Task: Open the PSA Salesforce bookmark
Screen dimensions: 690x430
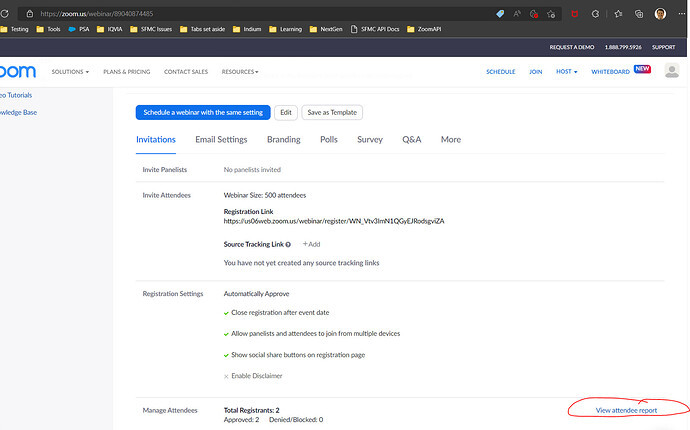Action: pos(79,29)
